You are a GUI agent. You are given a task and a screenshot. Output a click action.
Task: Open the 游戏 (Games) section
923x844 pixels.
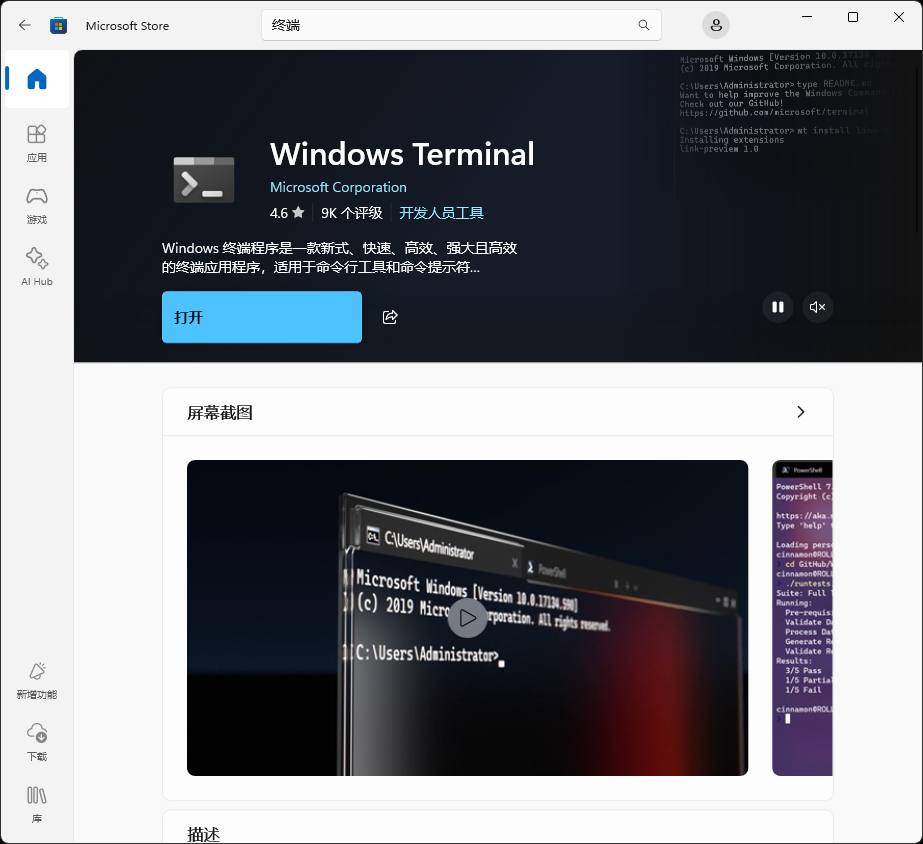coord(37,204)
